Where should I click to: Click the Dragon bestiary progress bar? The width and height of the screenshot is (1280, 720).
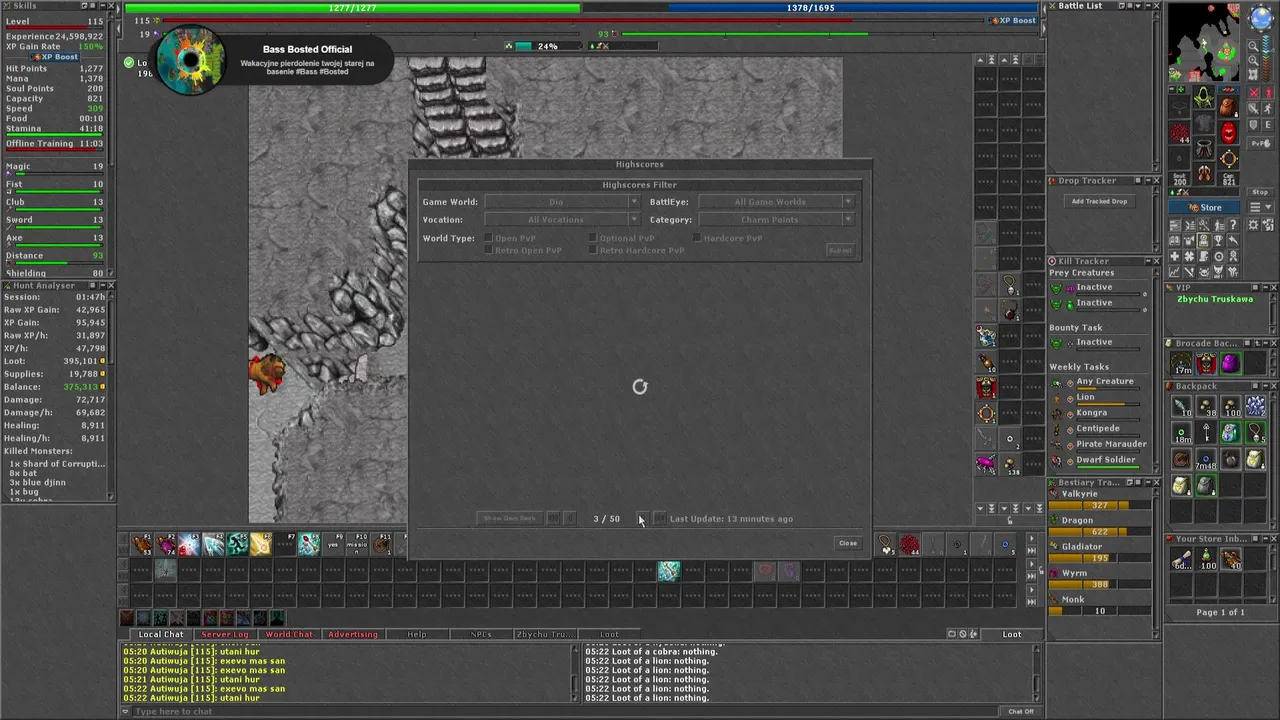point(1099,532)
